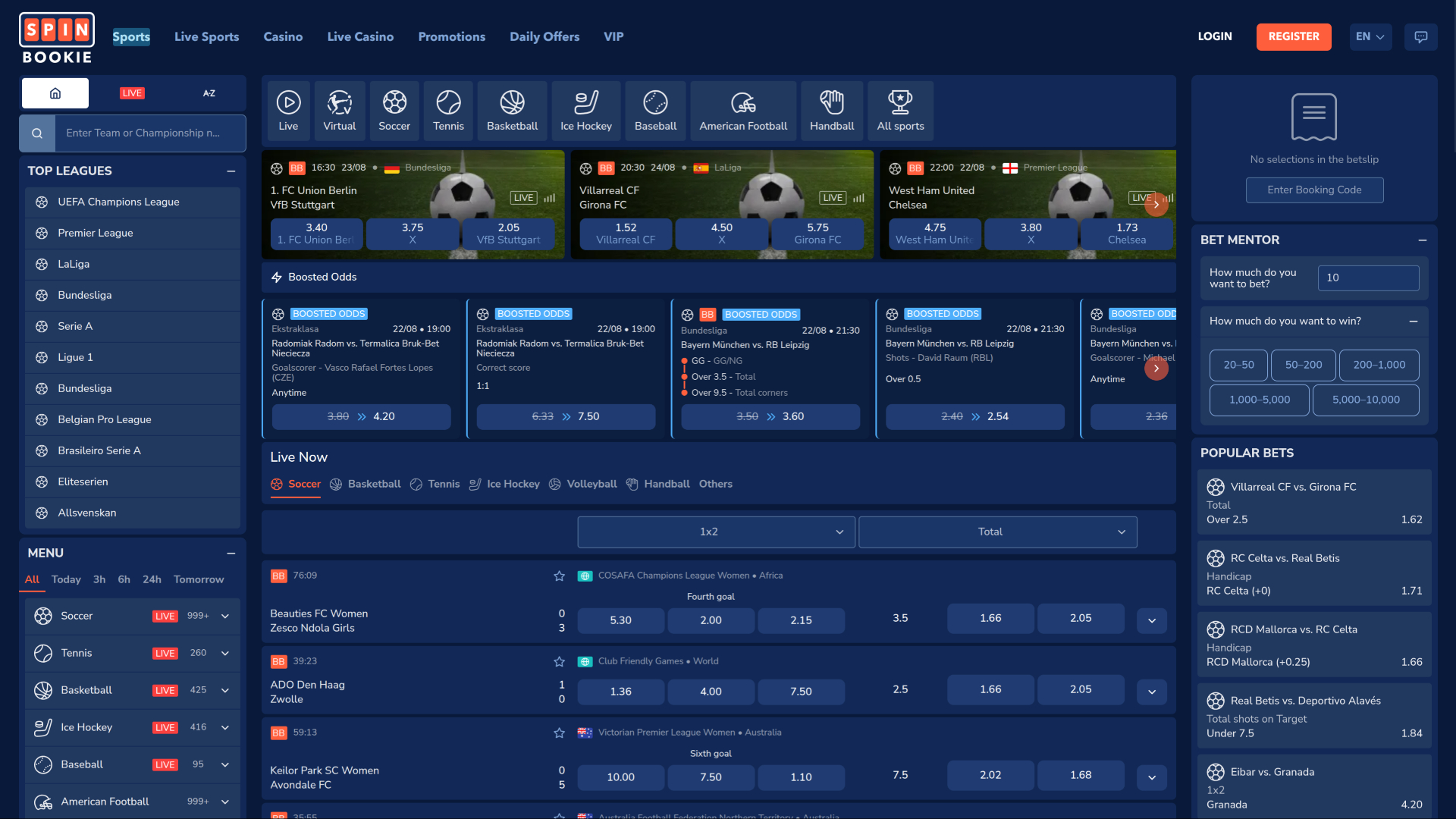Open the Tennis section from the sports toolbar
The height and width of the screenshot is (819, 1456).
[447, 110]
